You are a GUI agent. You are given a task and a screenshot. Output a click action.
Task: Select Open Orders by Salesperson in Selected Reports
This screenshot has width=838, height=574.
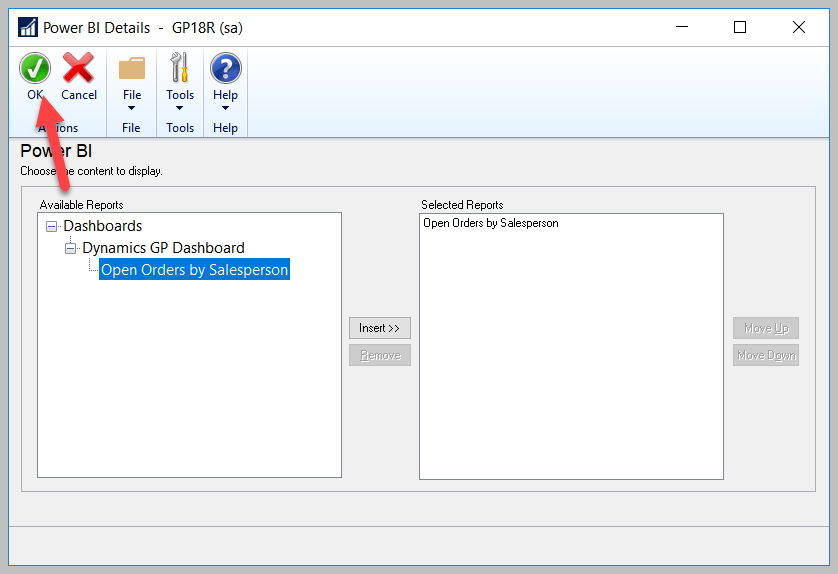coord(491,223)
